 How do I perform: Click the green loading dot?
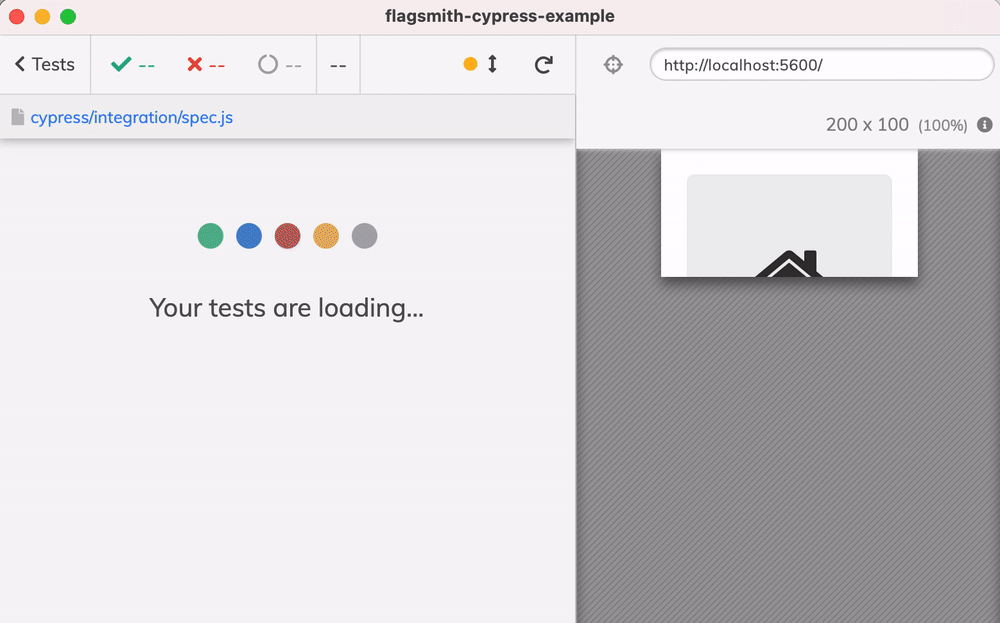[210, 236]
